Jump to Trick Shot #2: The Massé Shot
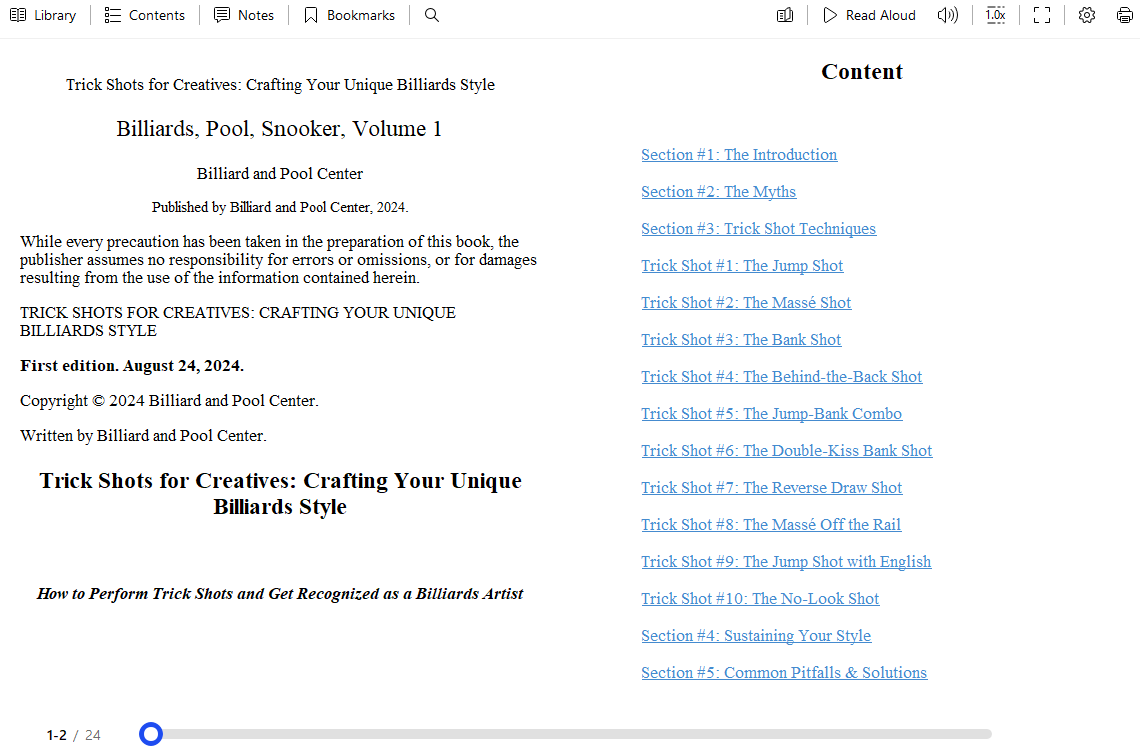1140x753 pixels. point(746,303)
